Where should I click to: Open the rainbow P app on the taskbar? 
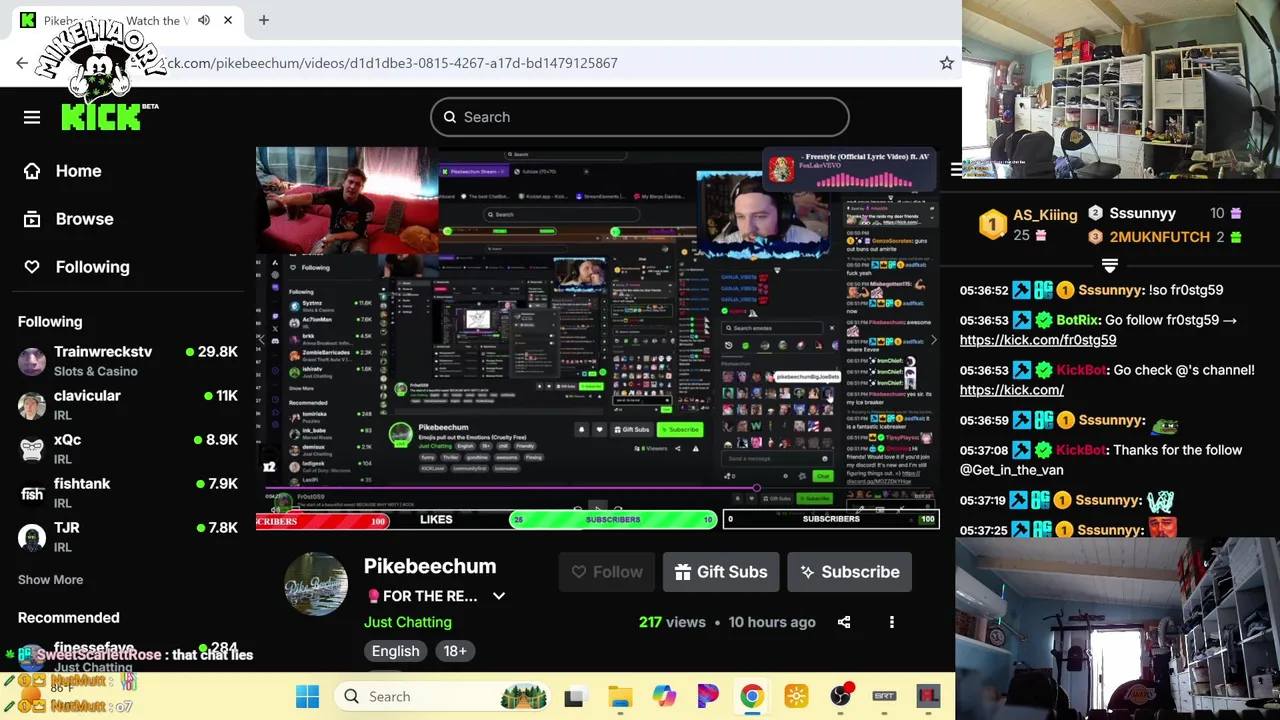(708, 697)
